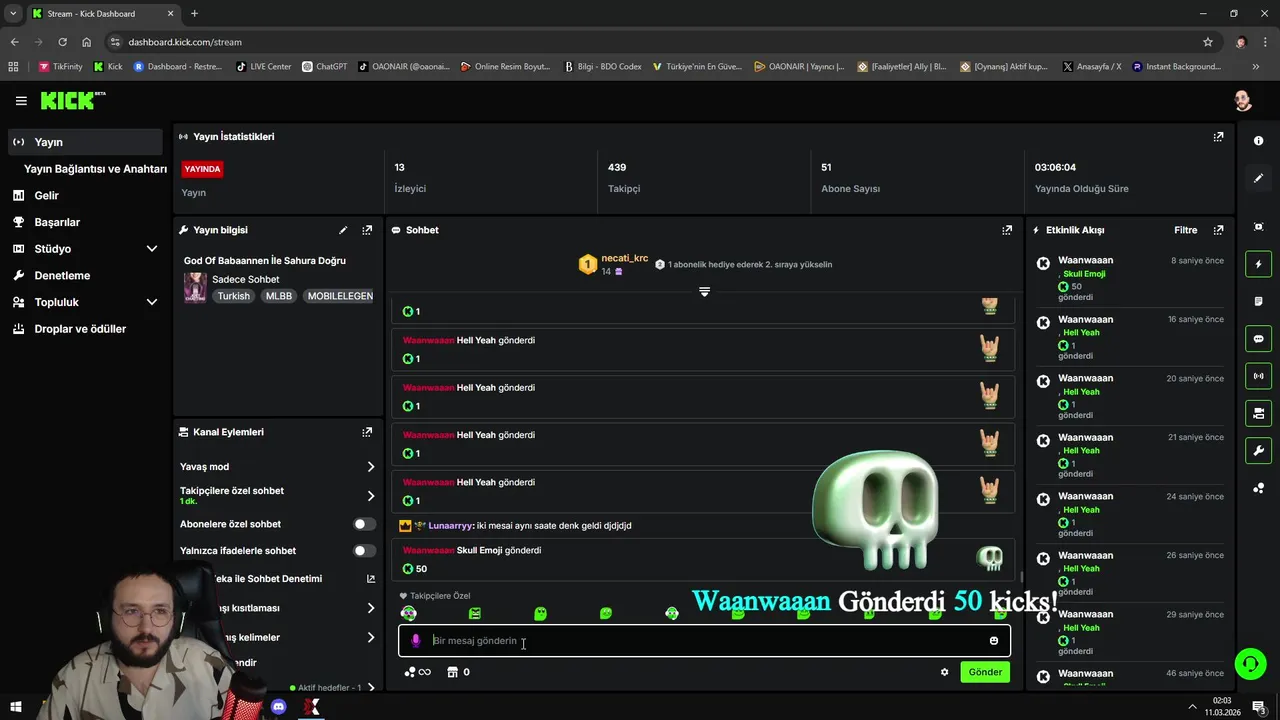The height and width of the screenshot is (720, 1280).
Task: Click the focus frame icon in right sidebar
Action: coord(1258,227)
